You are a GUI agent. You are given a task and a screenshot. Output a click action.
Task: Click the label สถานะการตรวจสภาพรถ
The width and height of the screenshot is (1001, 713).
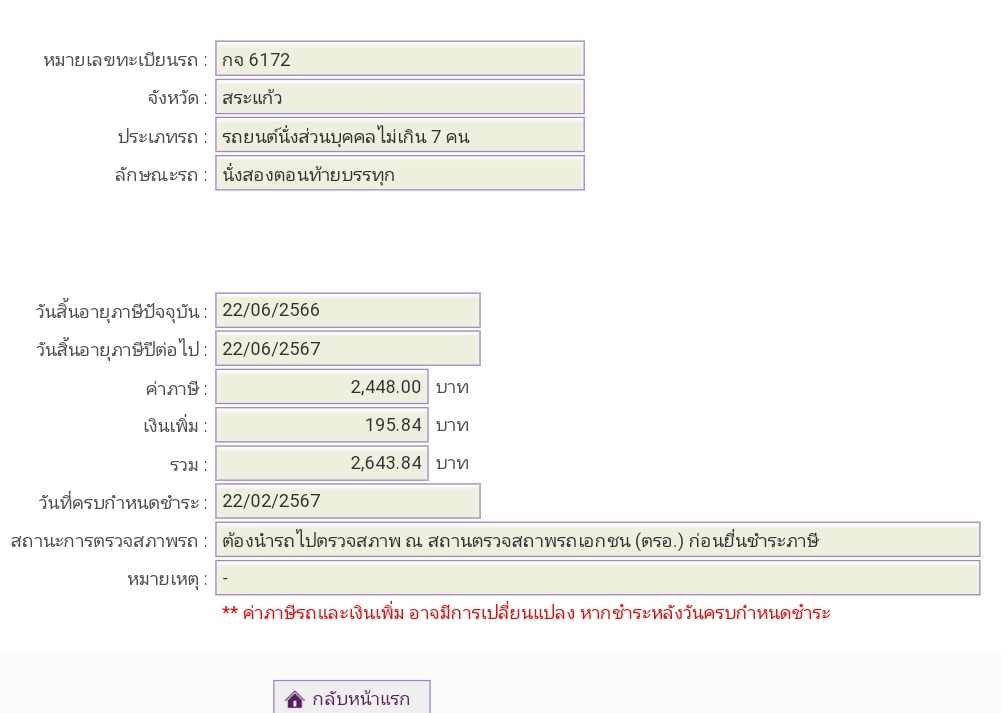point(109,541)
